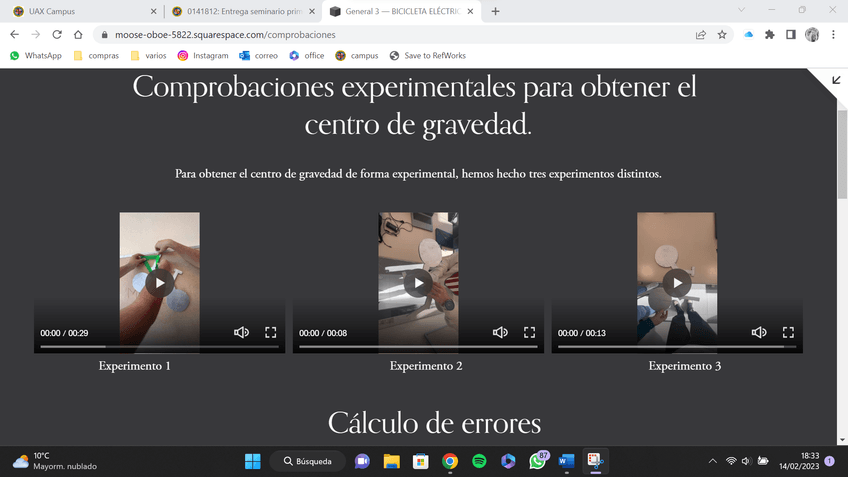The image size is (848, 477).
Task: Play the Experimento 1 video
Action: coord(160,283)
